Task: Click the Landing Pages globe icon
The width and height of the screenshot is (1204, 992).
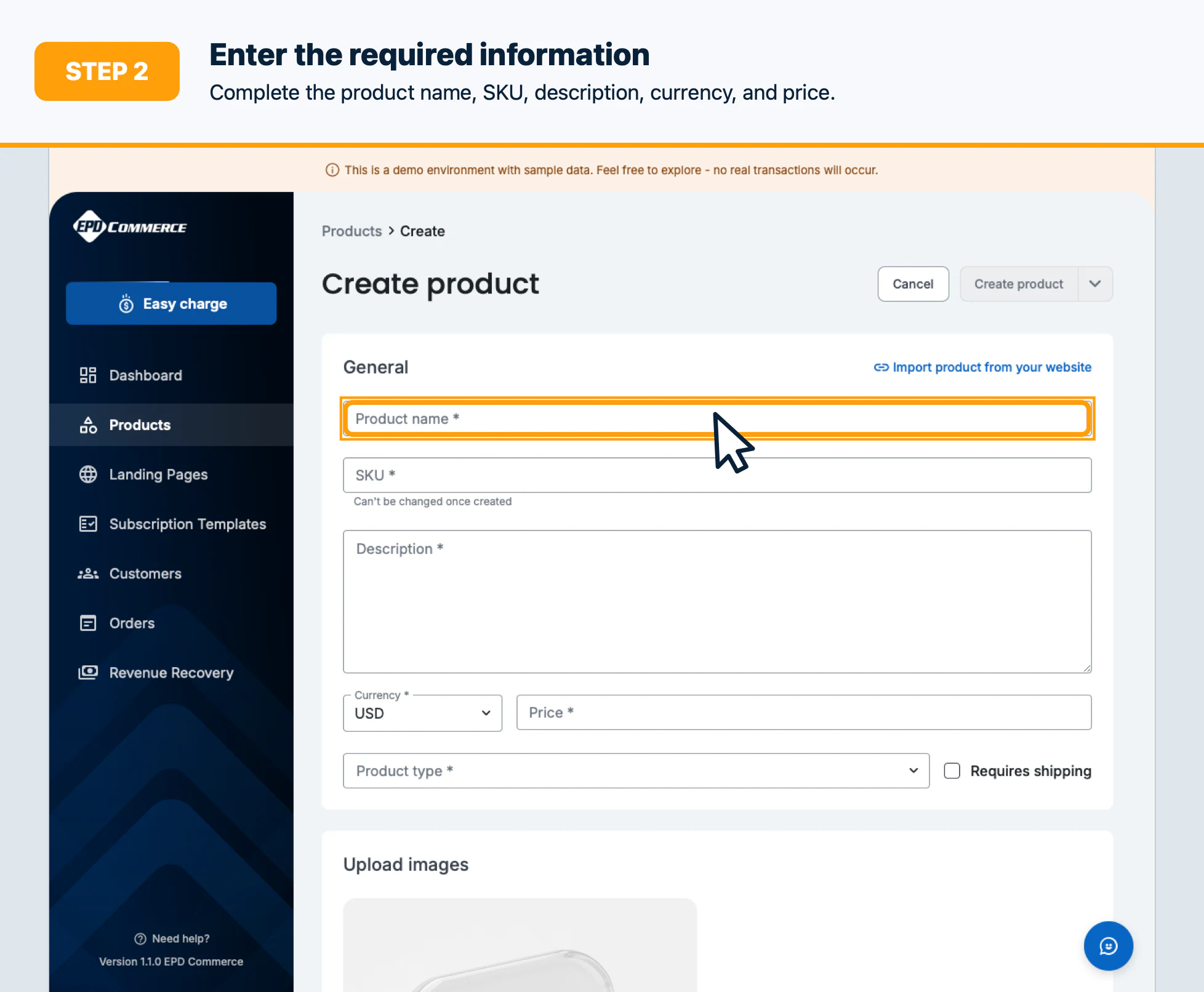Action: 88,474
